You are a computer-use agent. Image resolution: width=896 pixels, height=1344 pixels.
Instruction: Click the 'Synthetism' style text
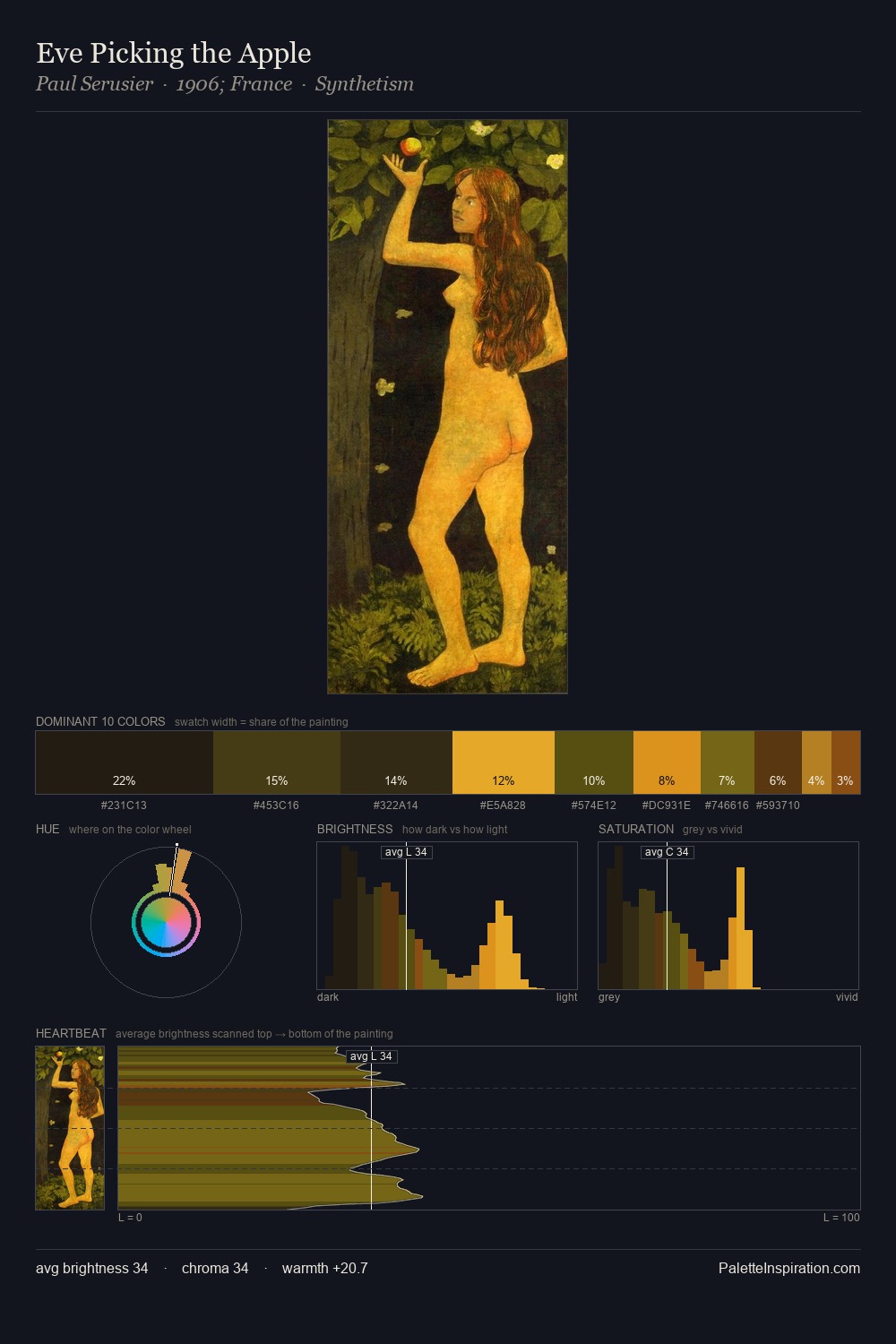click(365, 84)
